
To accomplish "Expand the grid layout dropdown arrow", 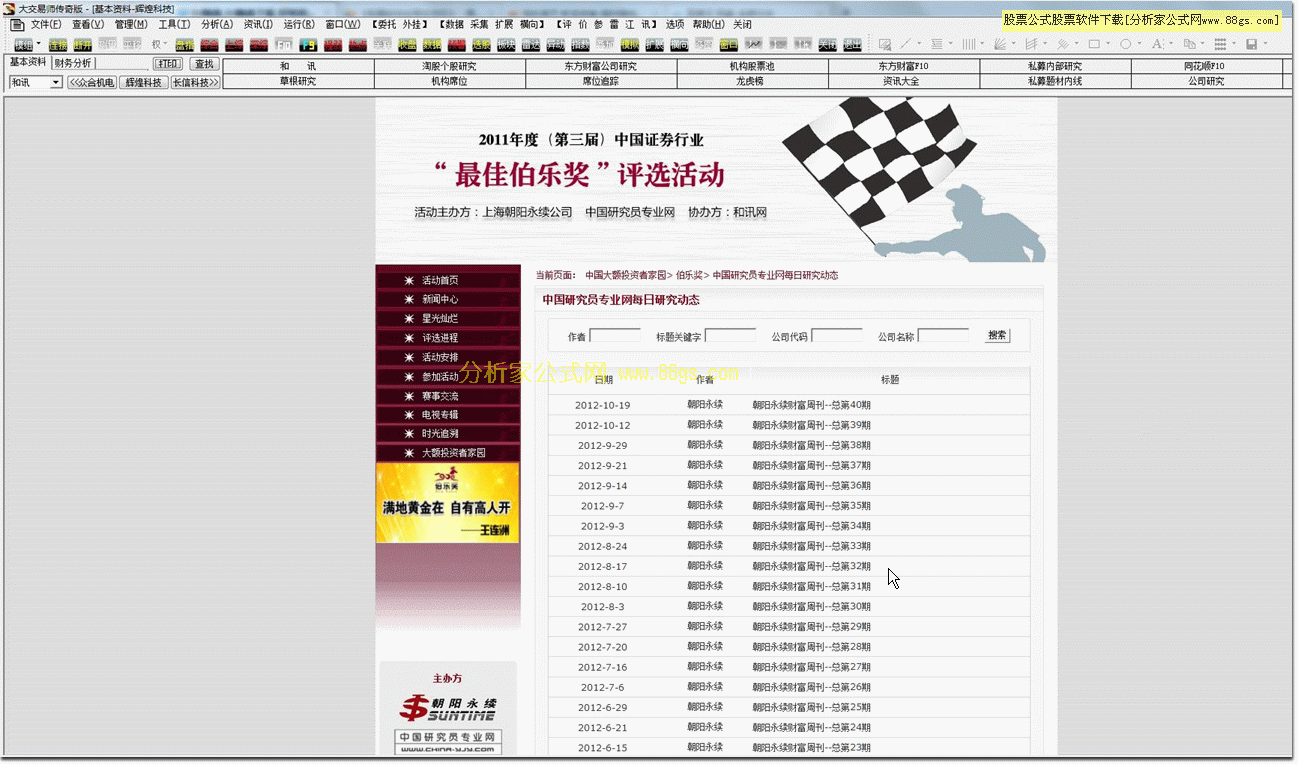I will [1234, 44].
